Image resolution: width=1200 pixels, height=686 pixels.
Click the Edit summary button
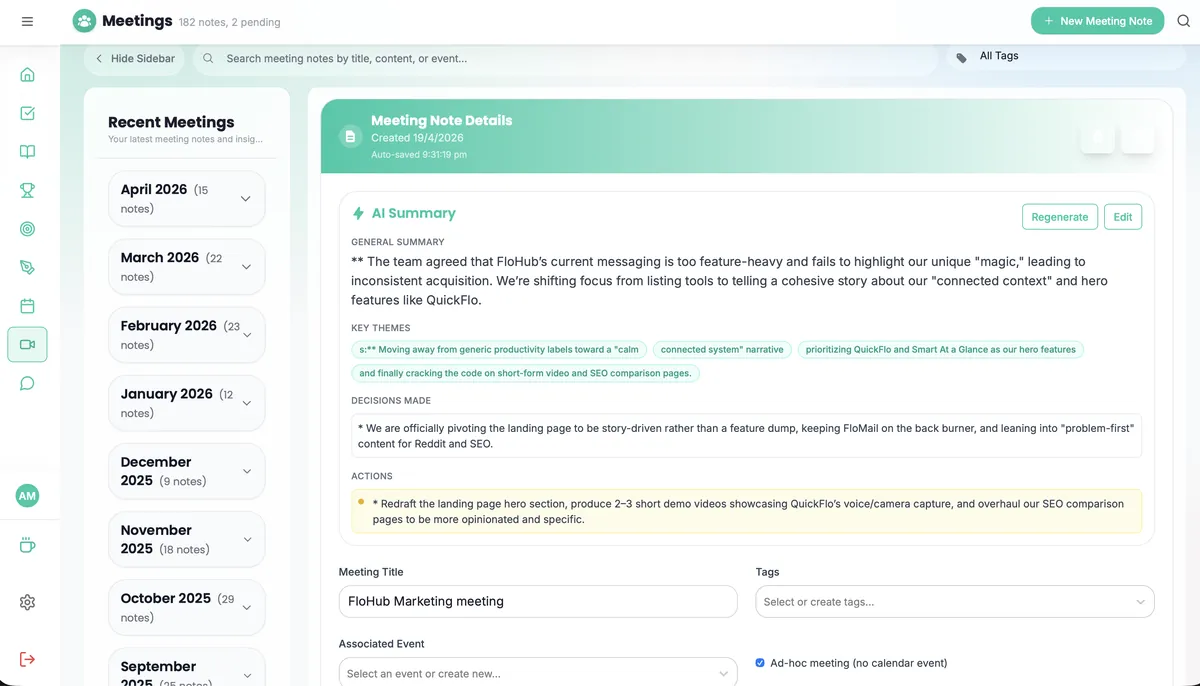(1123, 217)
